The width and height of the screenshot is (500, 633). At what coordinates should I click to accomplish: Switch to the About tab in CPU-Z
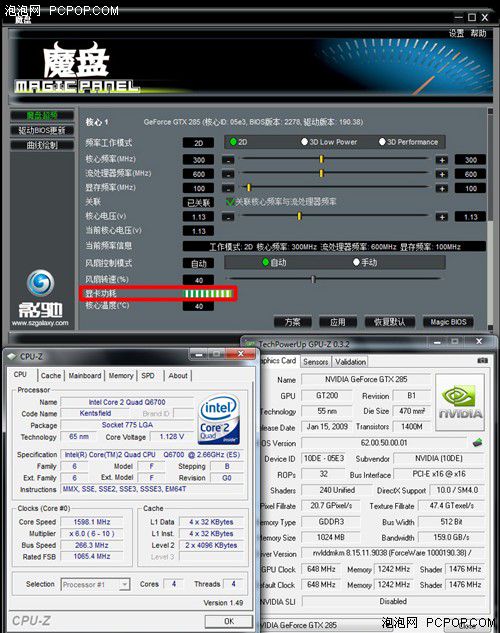click(x=178, y=375)
